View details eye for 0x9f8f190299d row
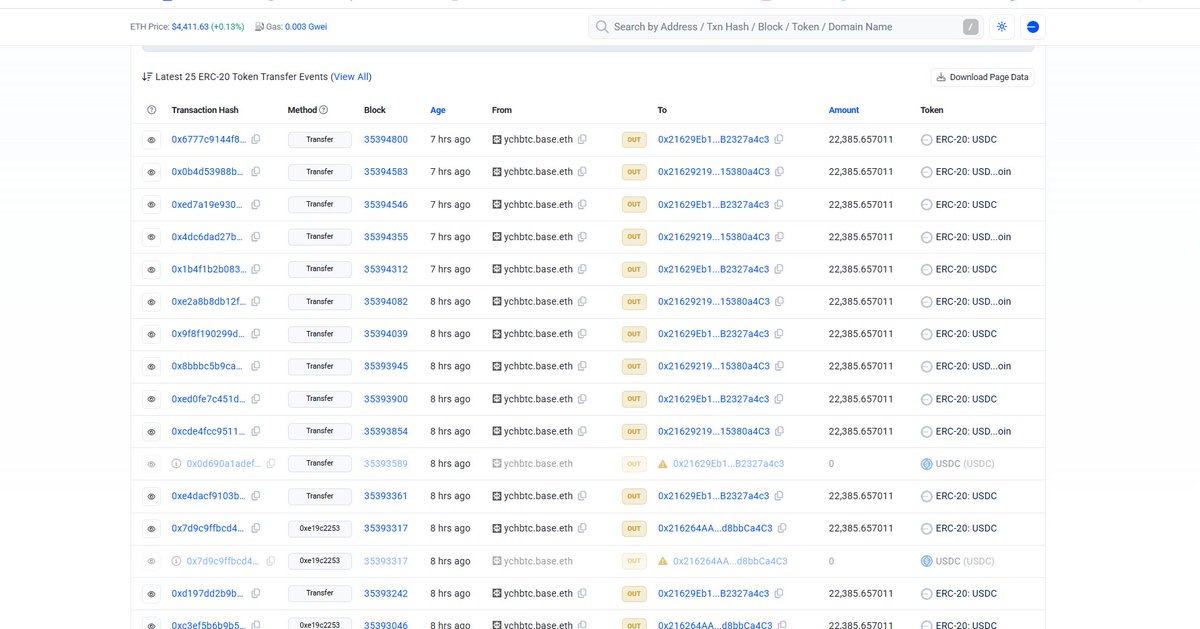 151,334
